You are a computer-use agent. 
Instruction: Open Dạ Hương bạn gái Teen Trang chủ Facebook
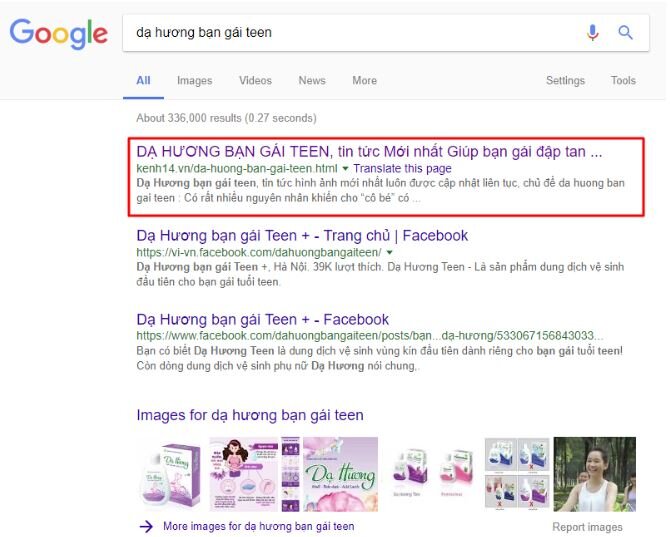[302, 235]
